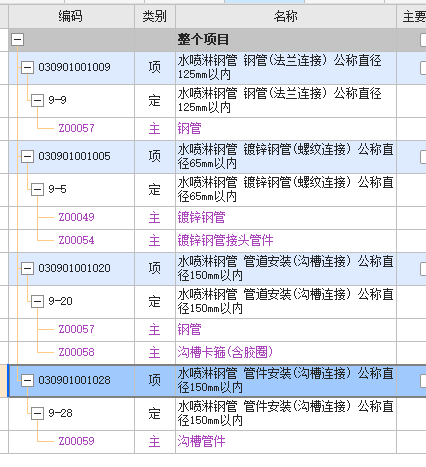Select quota code 9-9

(x=57, y=100)
